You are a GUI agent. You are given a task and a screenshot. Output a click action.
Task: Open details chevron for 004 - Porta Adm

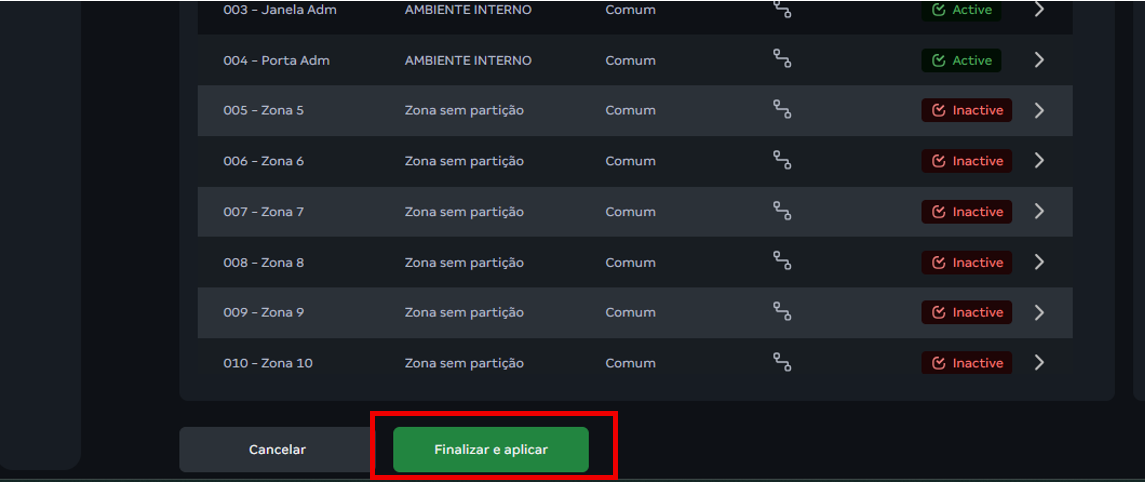[1039, 60]
